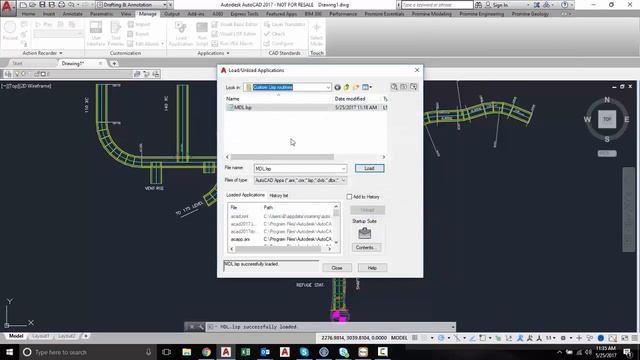
Task: Open the Drafting & Annotation workspace dropdown
Action: [x=164, y=5]
